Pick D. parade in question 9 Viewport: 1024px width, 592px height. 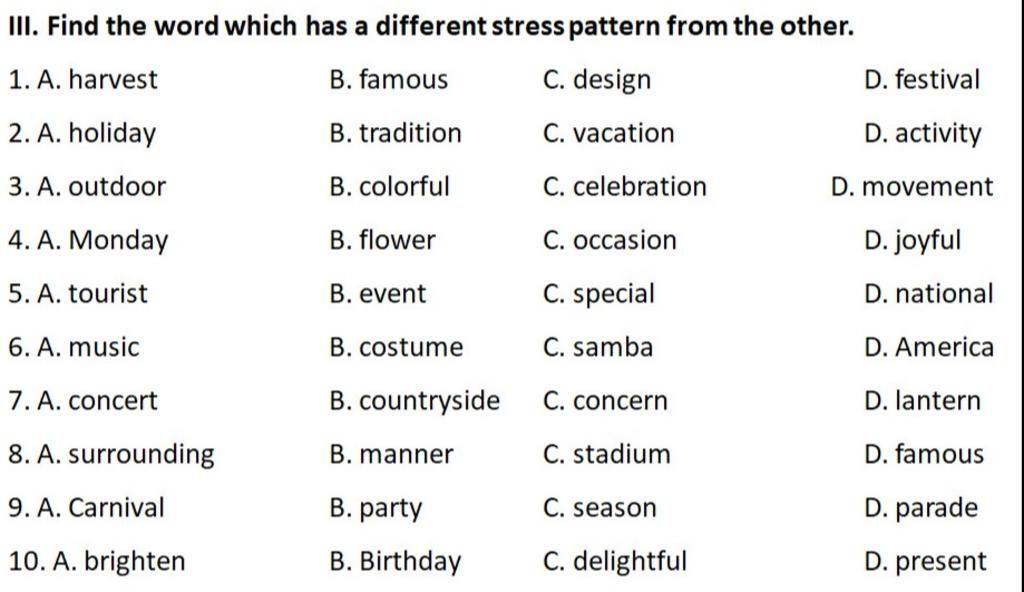pos(921,508)
